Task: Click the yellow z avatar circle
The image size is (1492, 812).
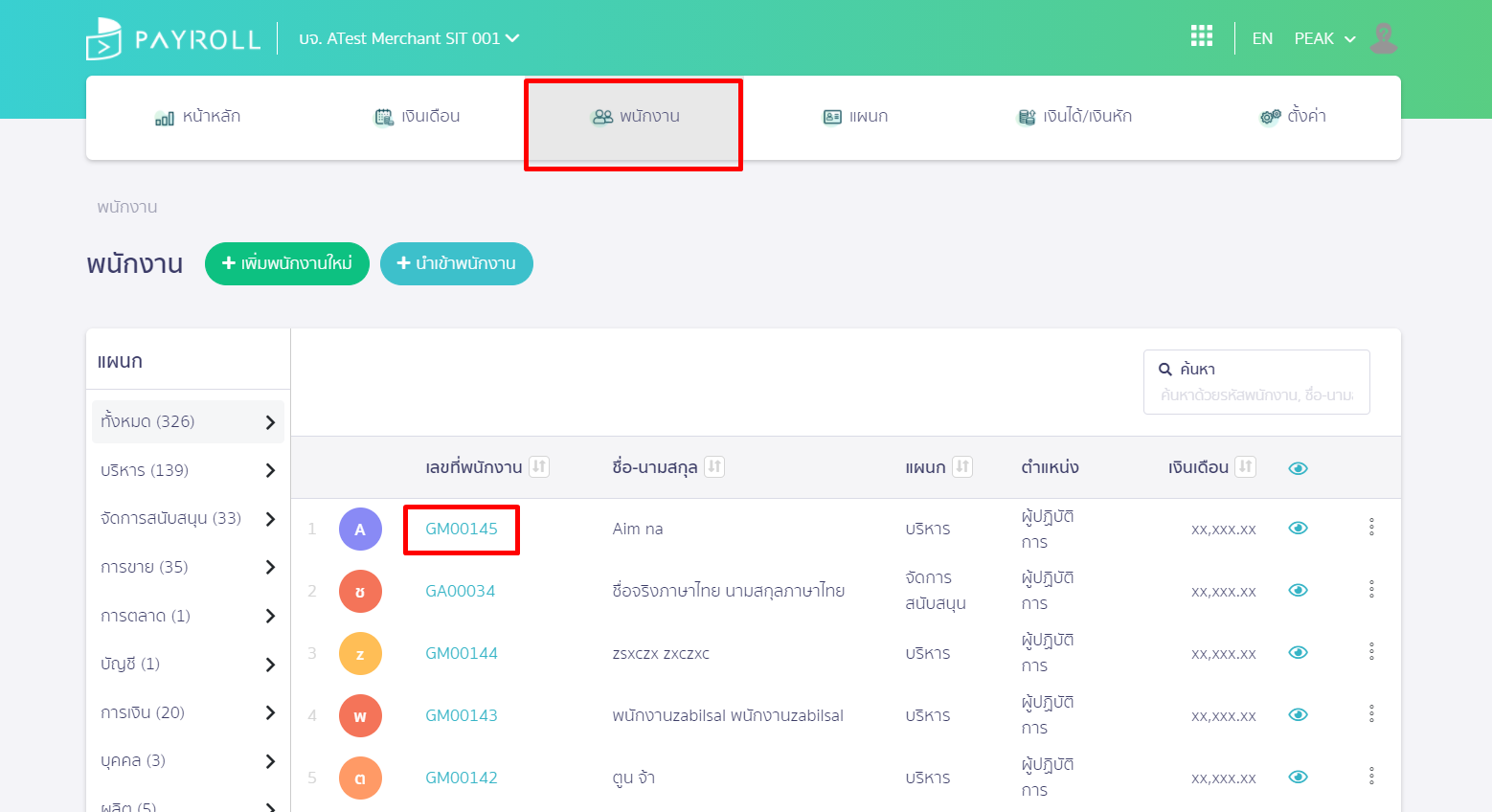Action: tap(360, 653)
